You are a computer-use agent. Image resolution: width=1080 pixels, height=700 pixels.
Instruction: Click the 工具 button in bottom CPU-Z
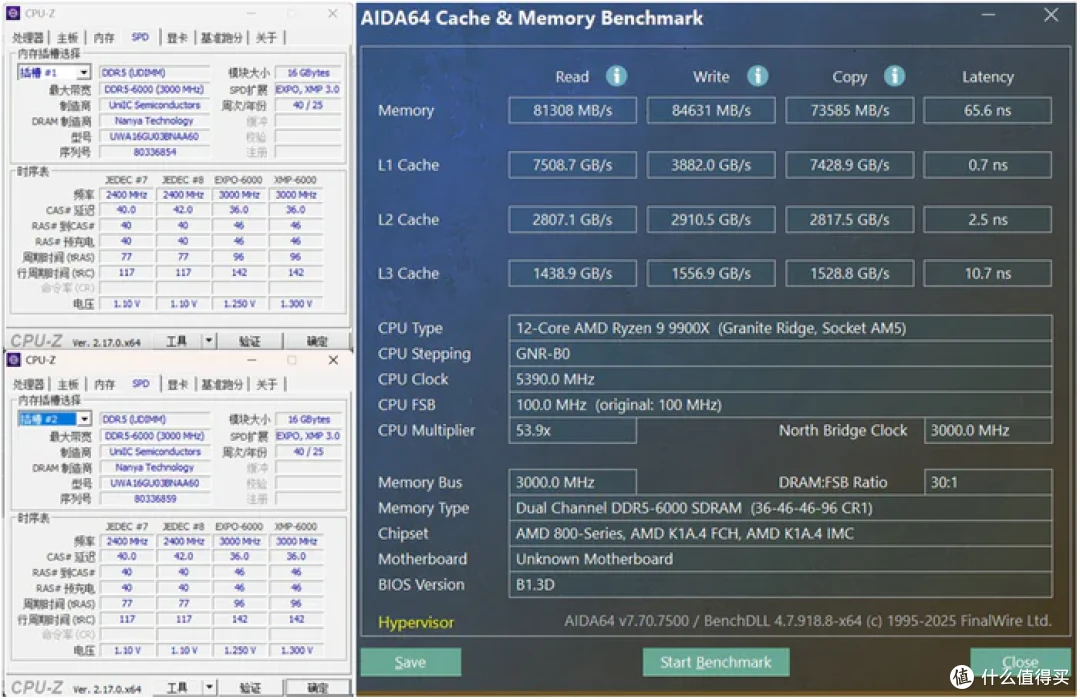coord(178,688)
